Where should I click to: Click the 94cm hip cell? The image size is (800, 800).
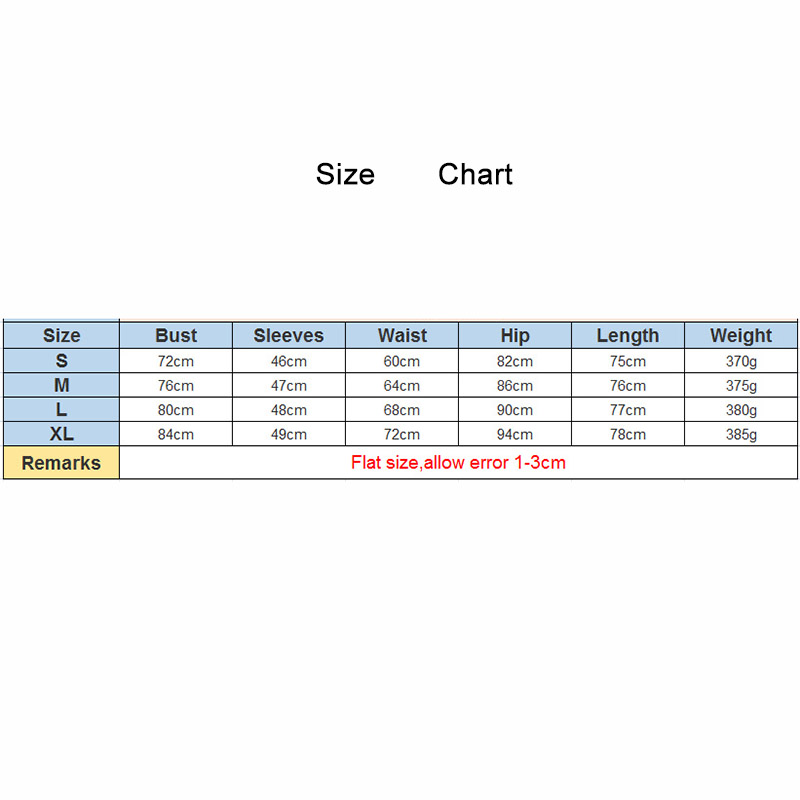pyautogui.click(x=515, y=434)
